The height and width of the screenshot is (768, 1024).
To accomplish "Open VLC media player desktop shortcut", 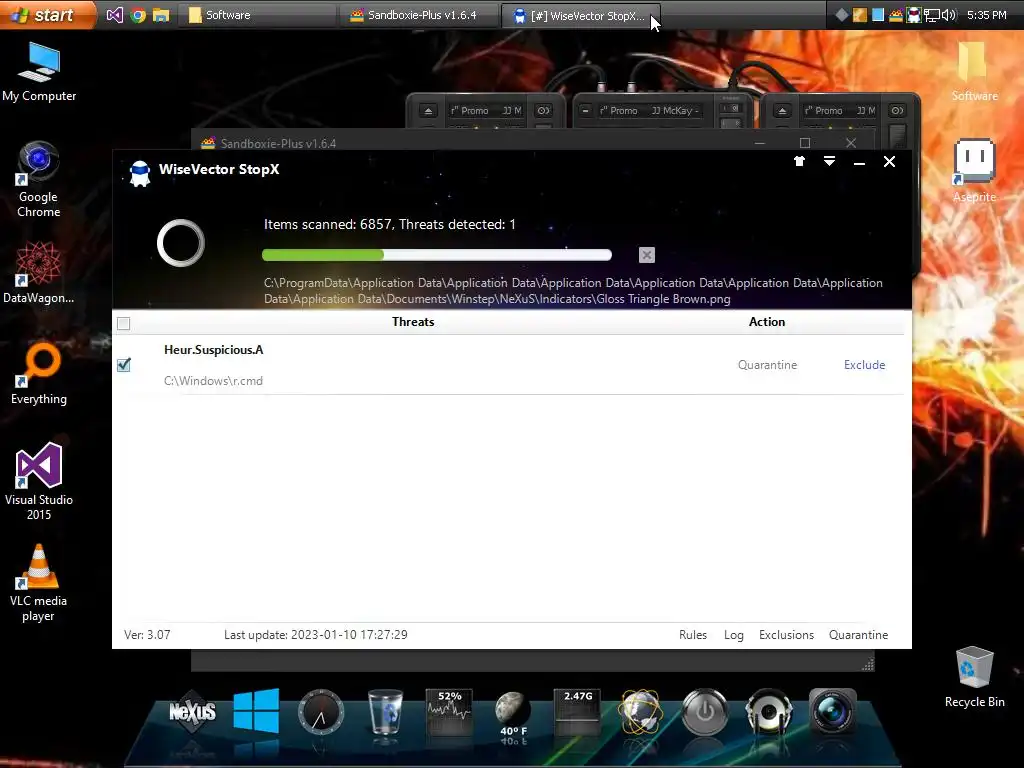I will coord(39,583).
